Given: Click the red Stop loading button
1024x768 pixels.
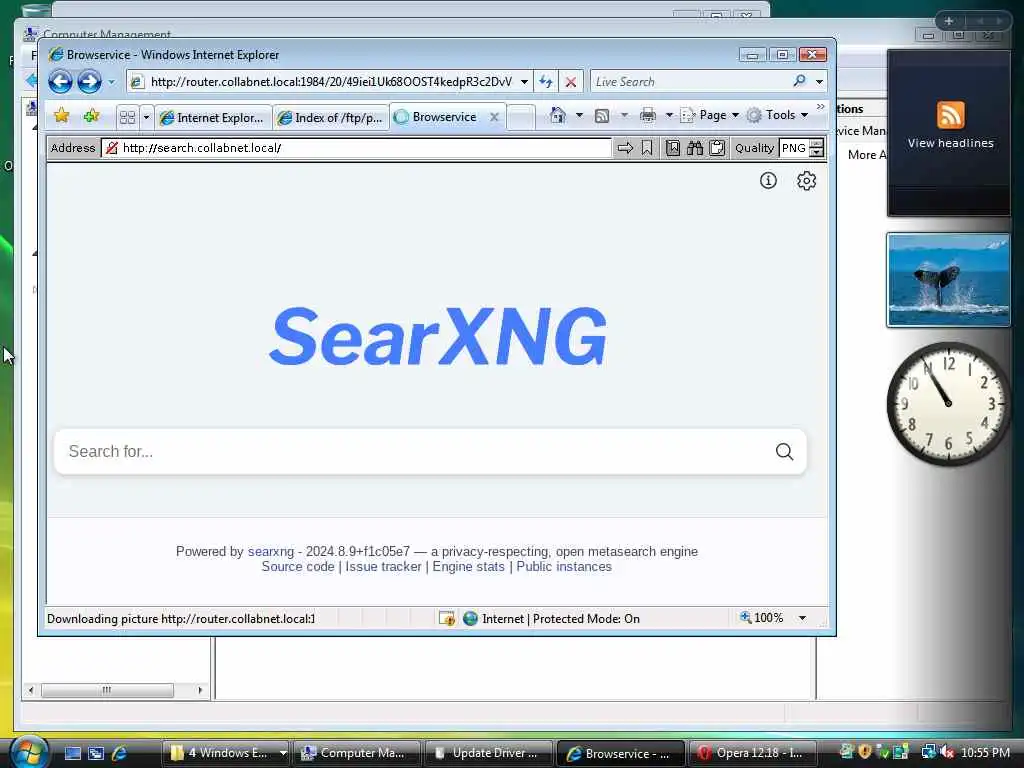Looking at the screenshot, I should 570,82.
